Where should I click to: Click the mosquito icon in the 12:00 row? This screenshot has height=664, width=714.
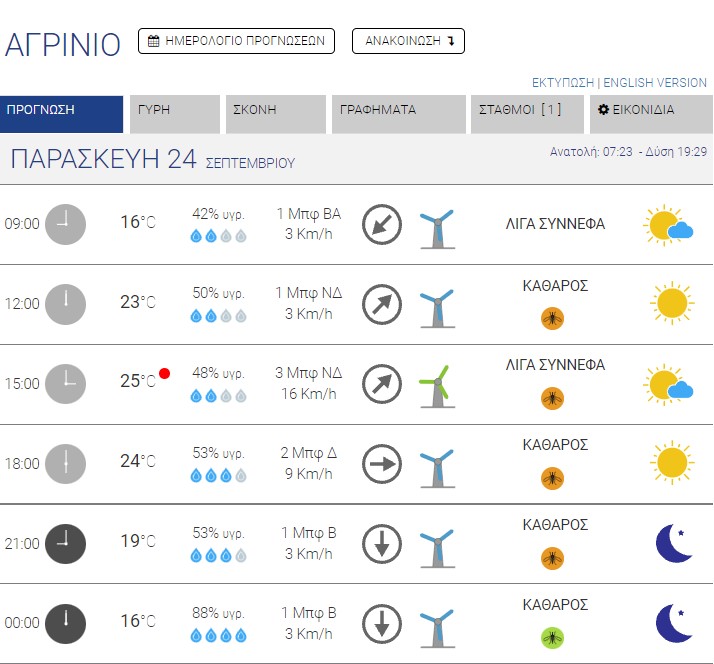click(x=552, y=318)
